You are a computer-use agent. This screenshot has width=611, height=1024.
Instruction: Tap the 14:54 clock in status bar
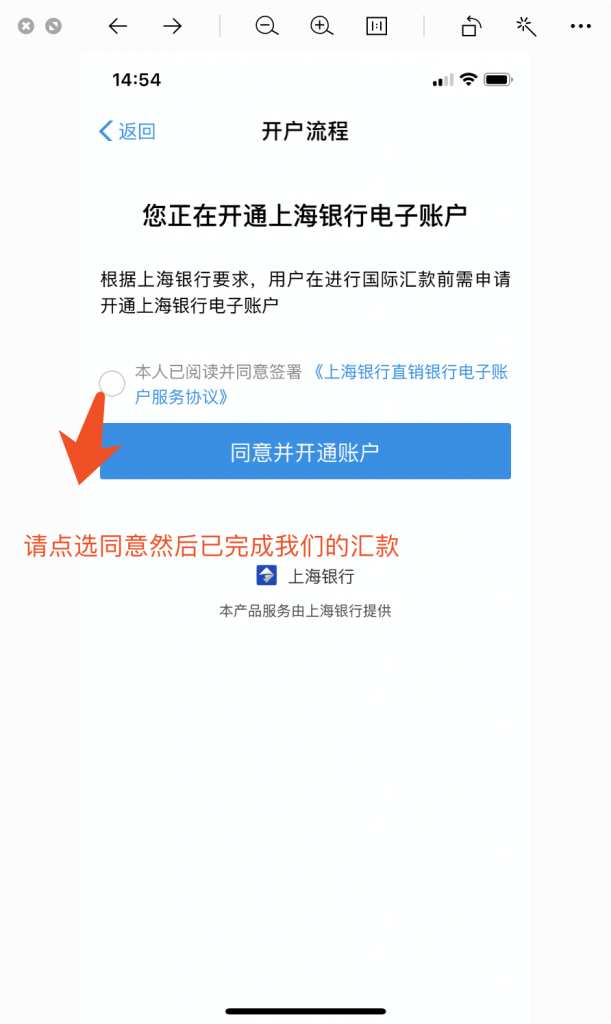[x=136, y=80]
